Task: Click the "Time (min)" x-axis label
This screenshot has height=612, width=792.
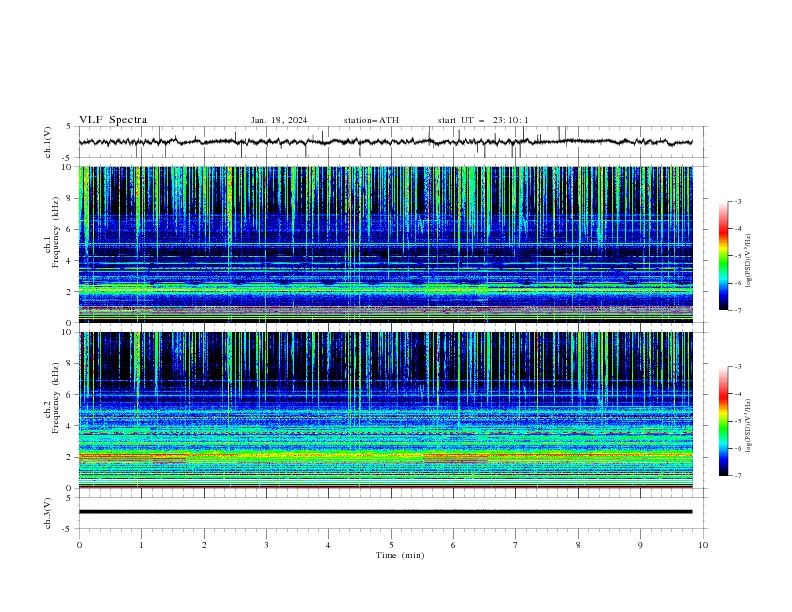Action: [x=400, y=555]
